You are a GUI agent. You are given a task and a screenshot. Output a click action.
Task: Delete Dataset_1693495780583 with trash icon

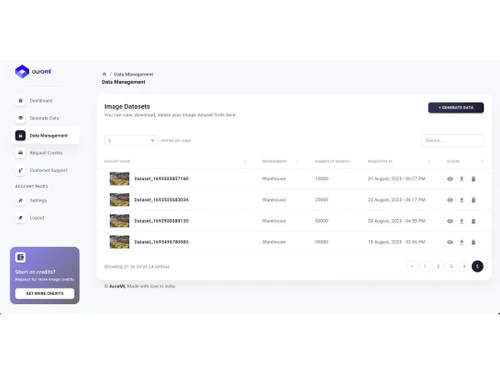(473, 242)
